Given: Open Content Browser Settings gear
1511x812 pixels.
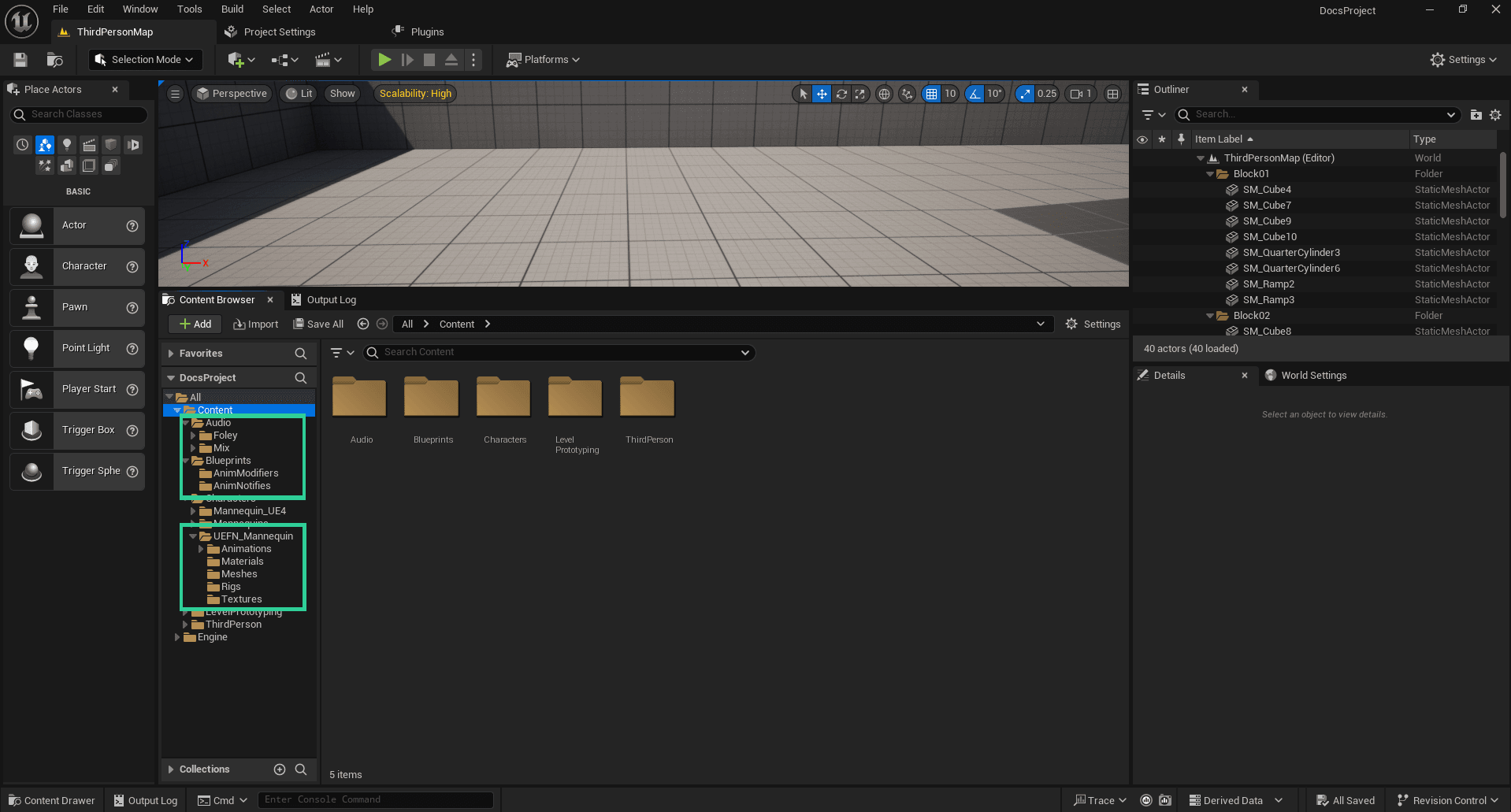Looking at the screenshot, I should point(1093,324).
